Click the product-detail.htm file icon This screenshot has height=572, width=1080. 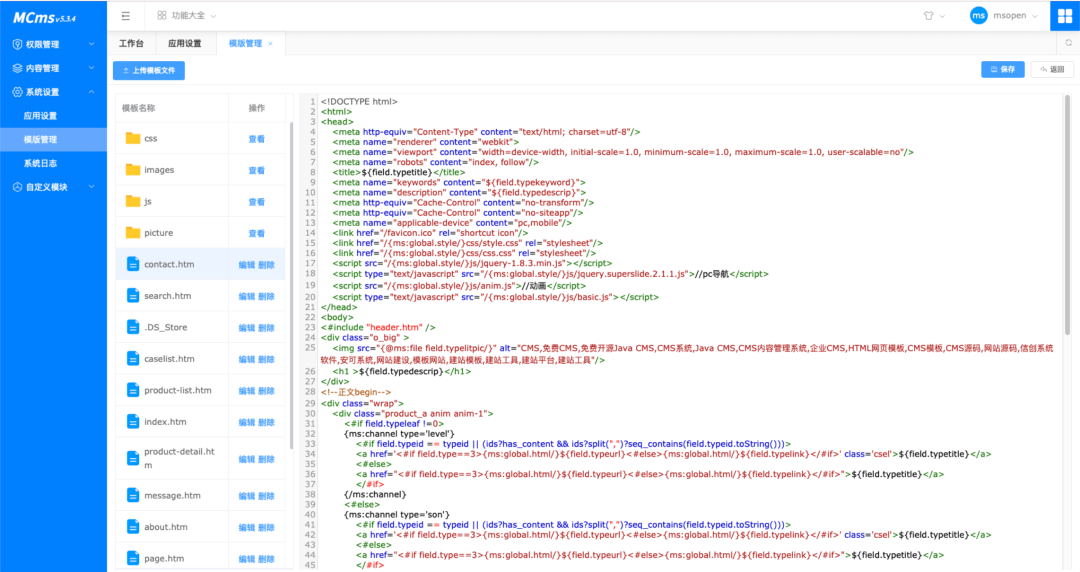133,458
